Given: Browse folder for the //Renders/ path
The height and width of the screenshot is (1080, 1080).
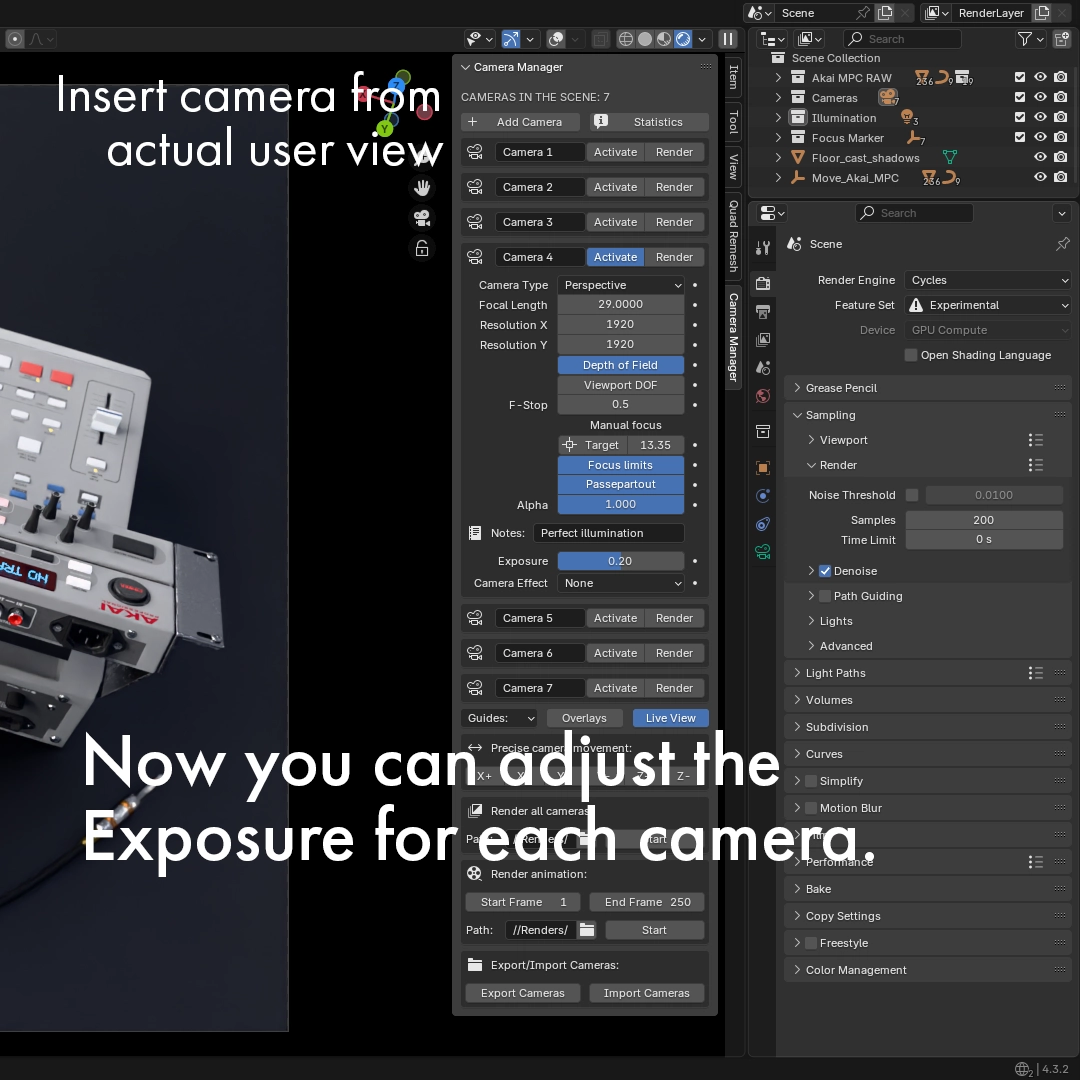Looking at the screenshot, I should 587,930.
